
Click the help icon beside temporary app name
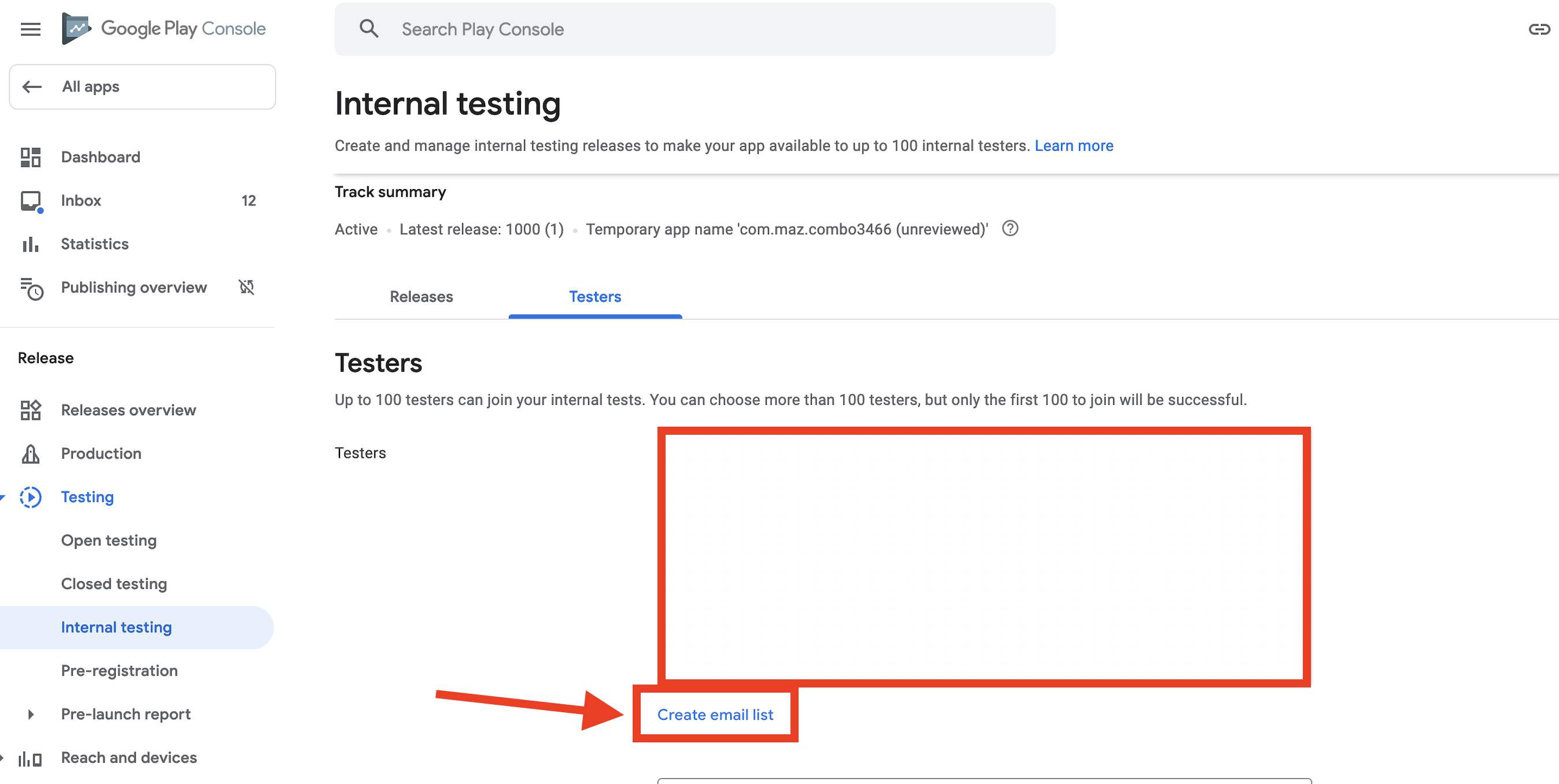tap(1010, 229)
